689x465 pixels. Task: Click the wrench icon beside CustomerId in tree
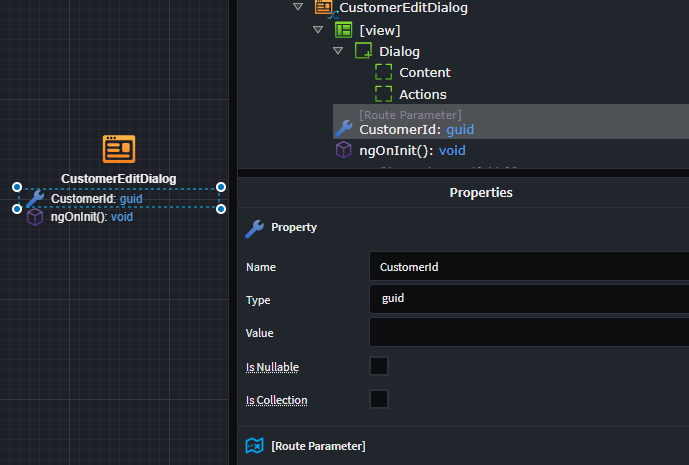[x=344, y=128]
